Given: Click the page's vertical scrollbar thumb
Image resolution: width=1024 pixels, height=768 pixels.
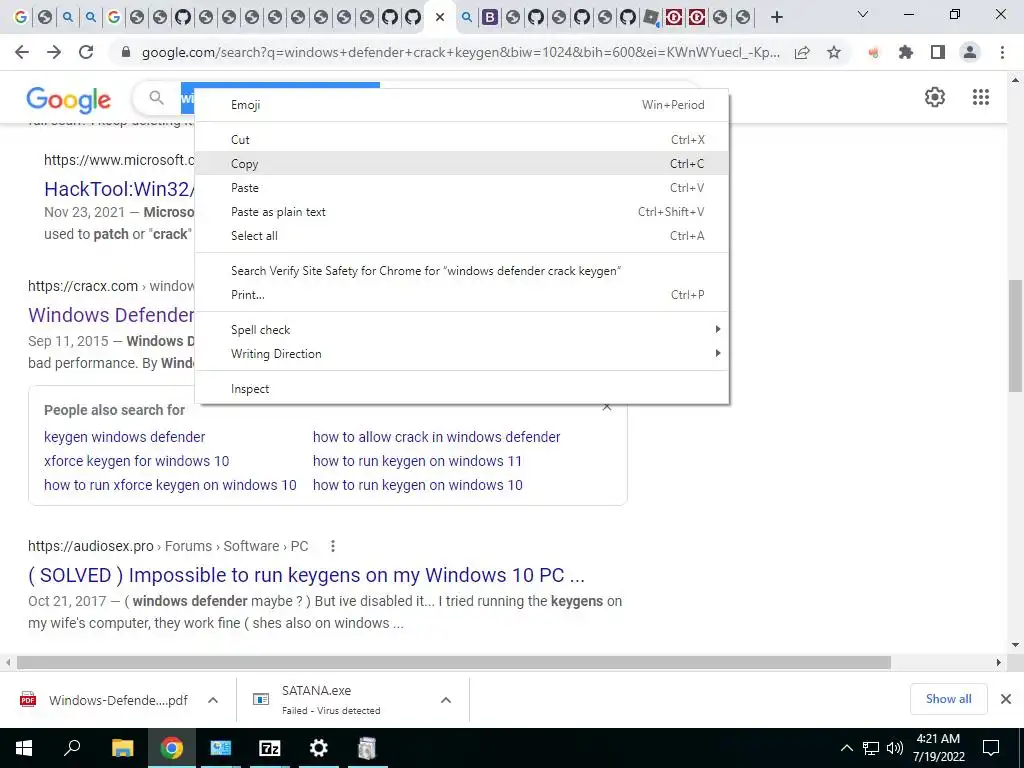Looking at the screenshot, I should point(1015,336).
